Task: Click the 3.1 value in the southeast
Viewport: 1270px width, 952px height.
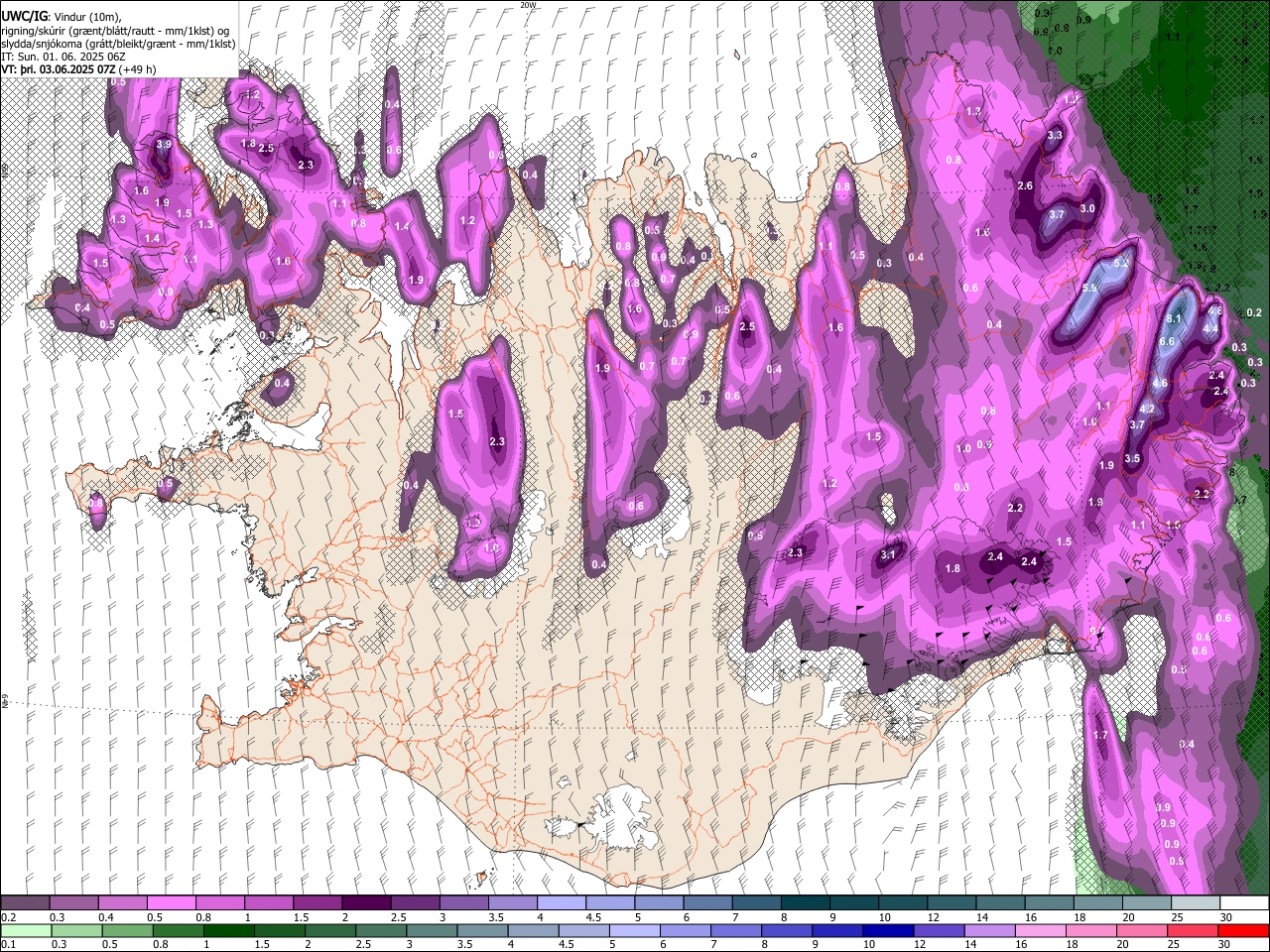Action: (x=888, y=555)
